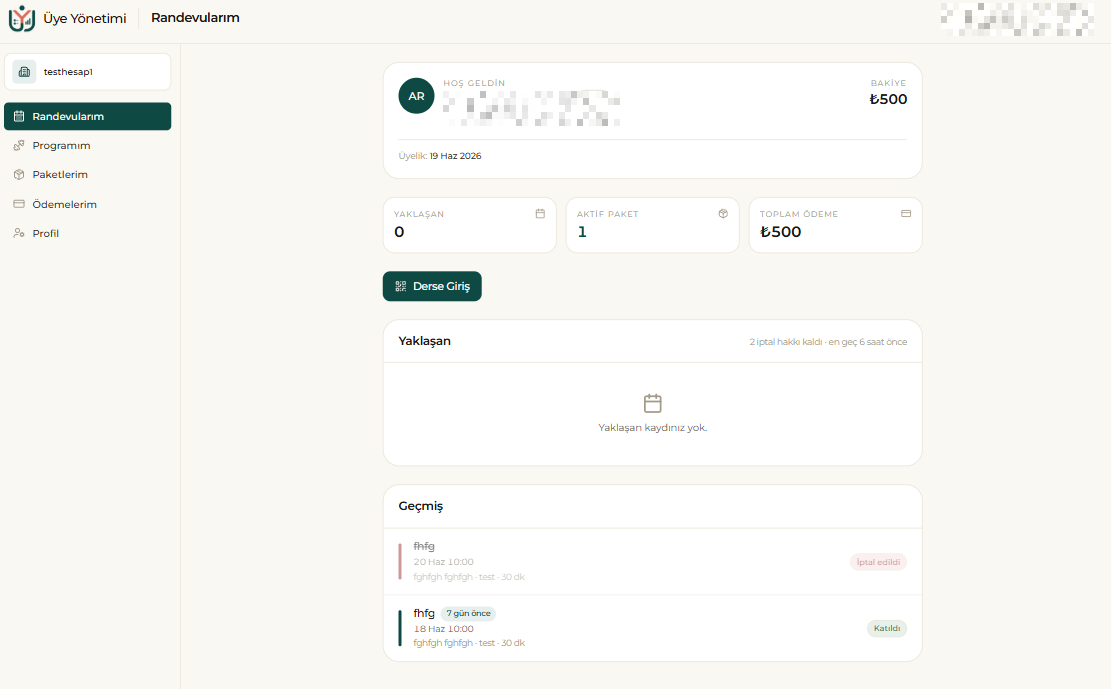
Task: Click the AR avatar circle
Action: [417, 96]
